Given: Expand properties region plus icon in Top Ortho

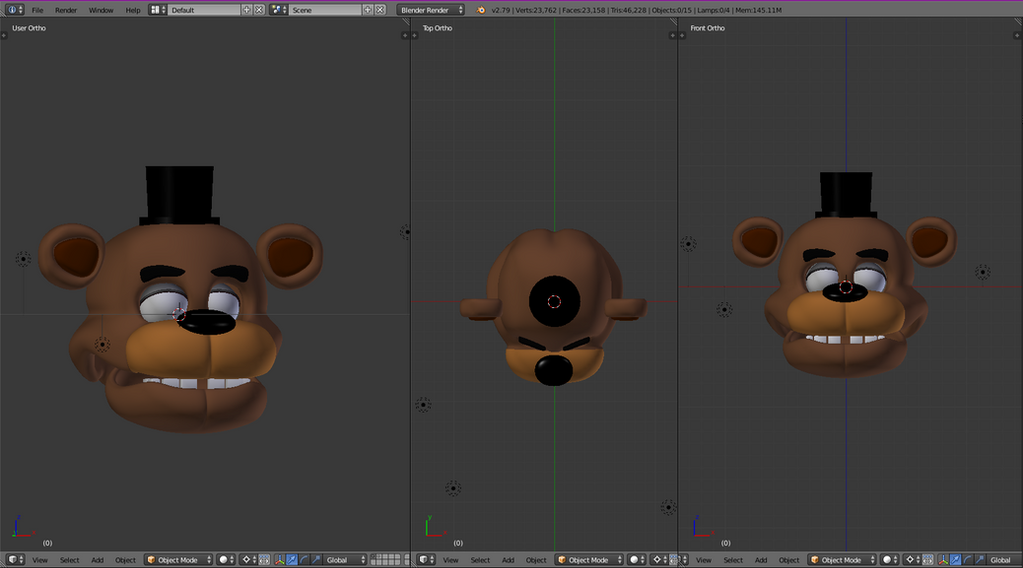Looking at the screenshot, I should 672,35.
